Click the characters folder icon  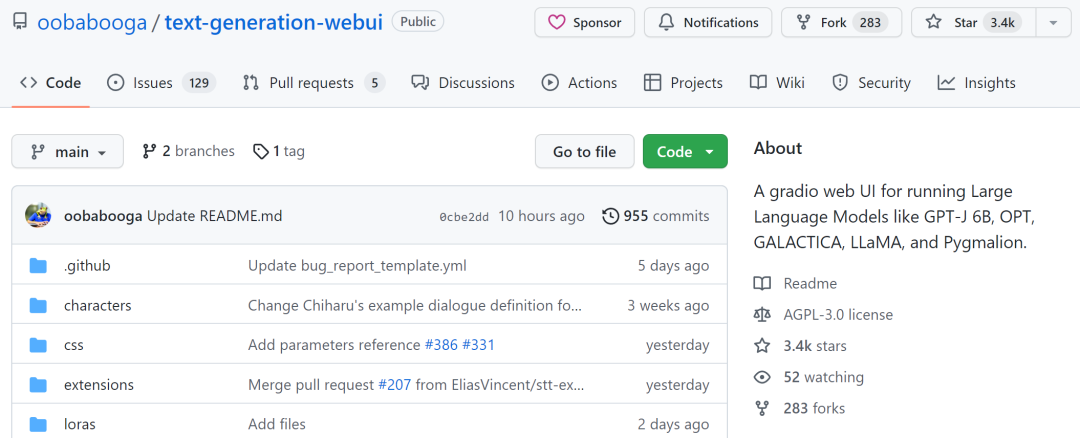pos(39,305)
